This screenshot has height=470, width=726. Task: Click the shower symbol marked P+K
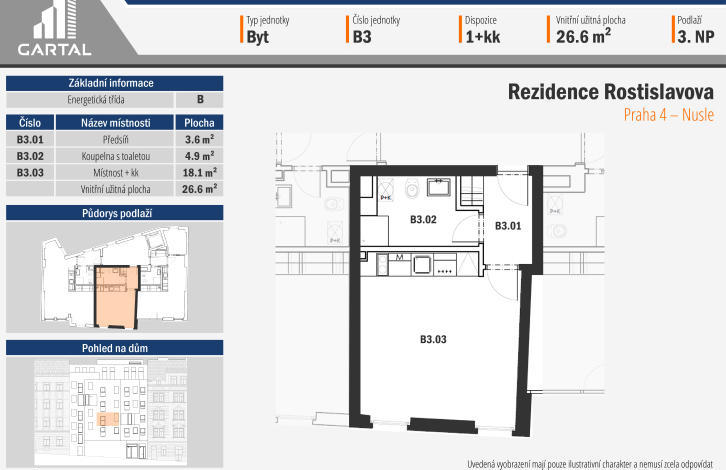pyautogui.click(x=385, y=190)
